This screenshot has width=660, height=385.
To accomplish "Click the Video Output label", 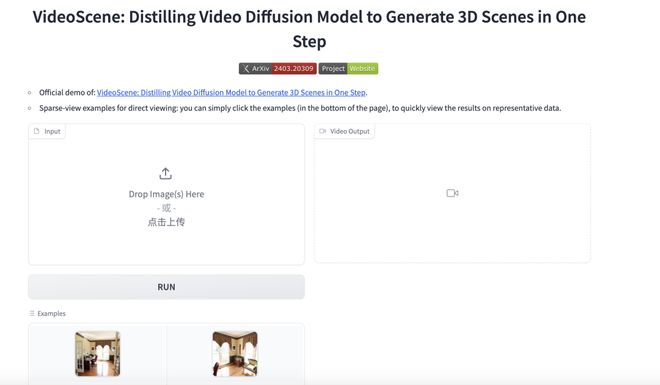I will pyautogui.click(x=349, y=131).
